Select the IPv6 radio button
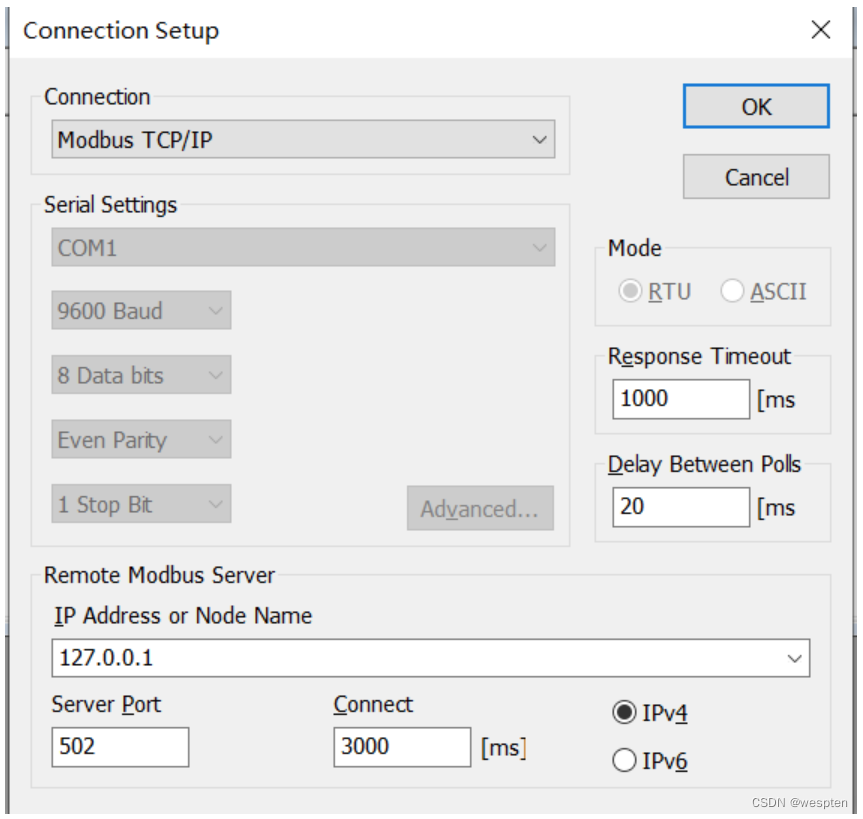 (x=624, y=761)
